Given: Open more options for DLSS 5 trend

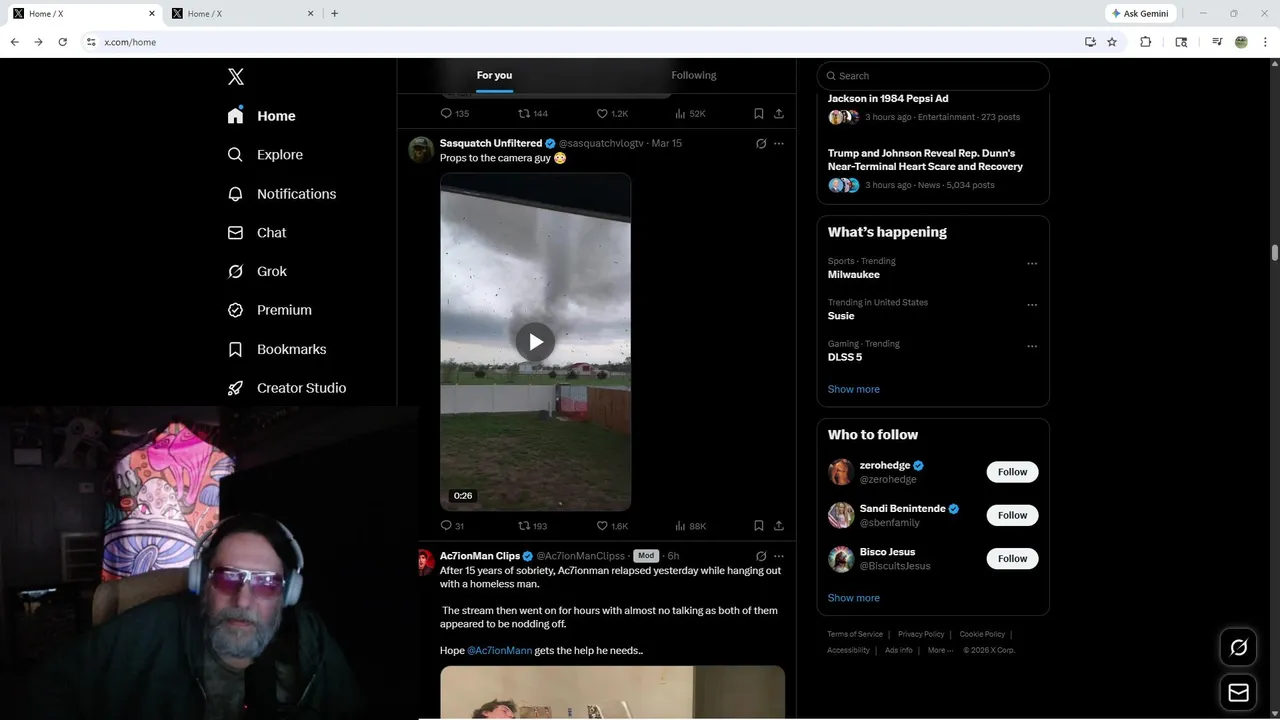Looking at the screenshot, I should pos(1032,347).
